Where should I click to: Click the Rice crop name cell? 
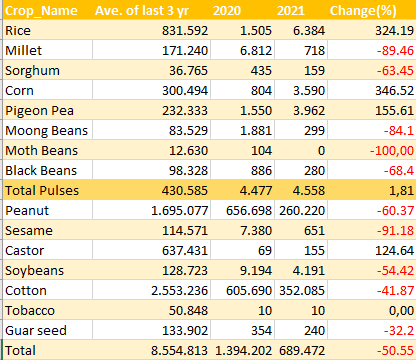click(48, 30)
